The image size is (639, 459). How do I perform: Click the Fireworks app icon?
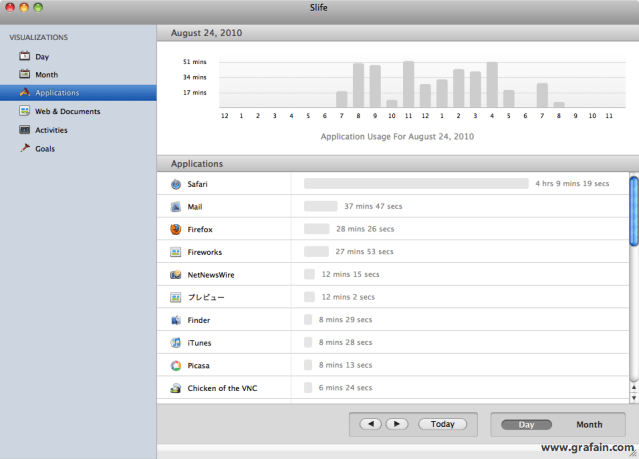(176, 252)
